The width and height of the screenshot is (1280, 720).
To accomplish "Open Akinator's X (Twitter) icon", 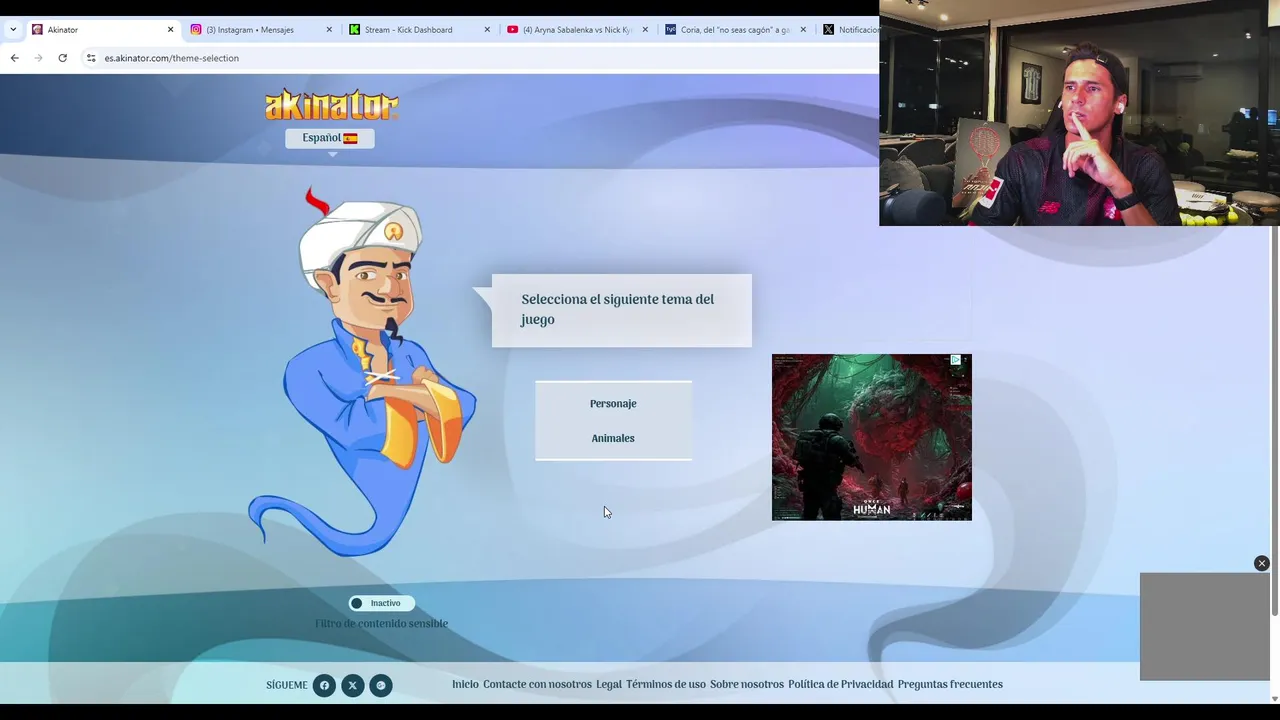I will [352, 685].
